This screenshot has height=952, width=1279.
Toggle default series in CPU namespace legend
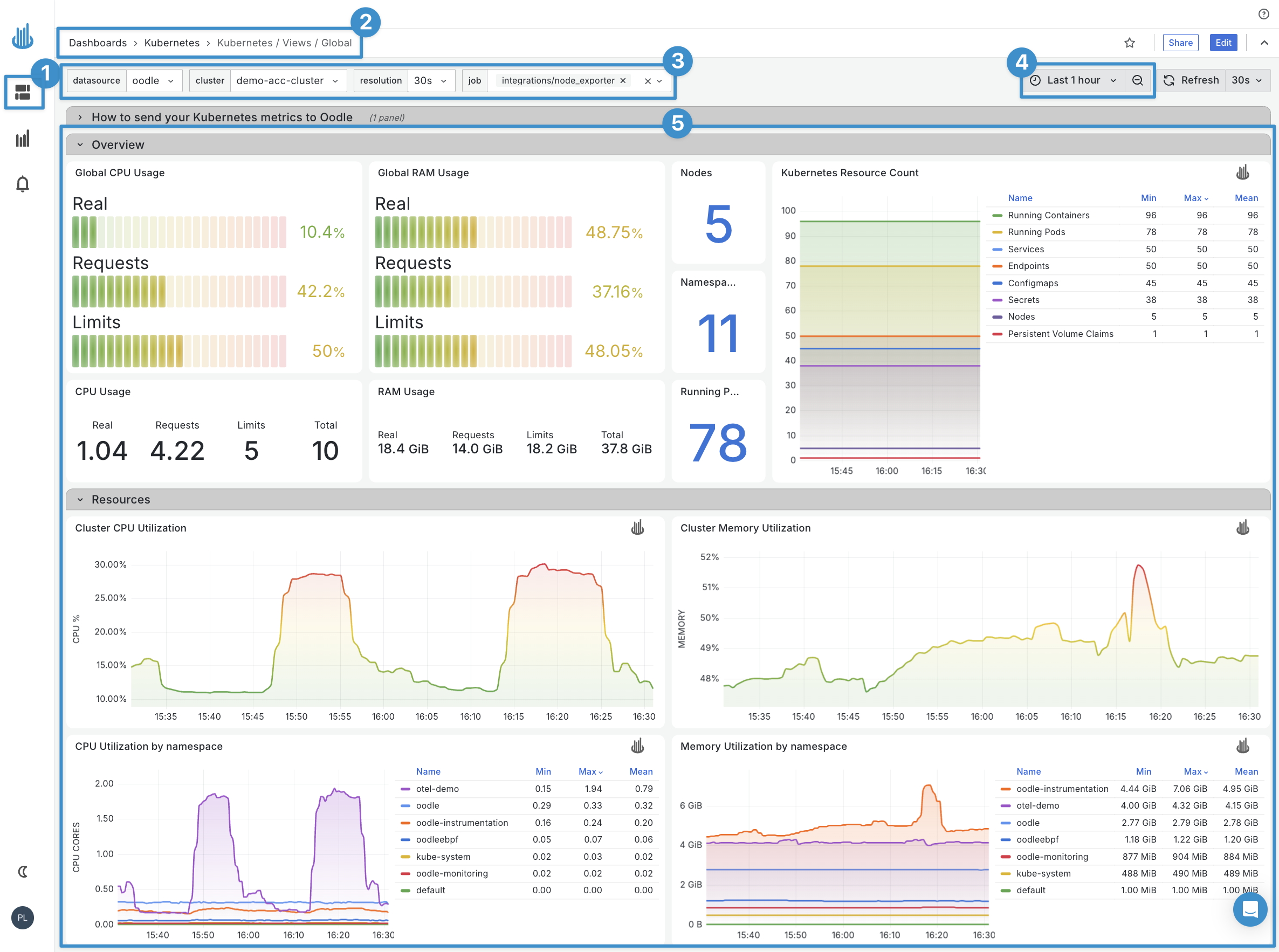(431, 890)
